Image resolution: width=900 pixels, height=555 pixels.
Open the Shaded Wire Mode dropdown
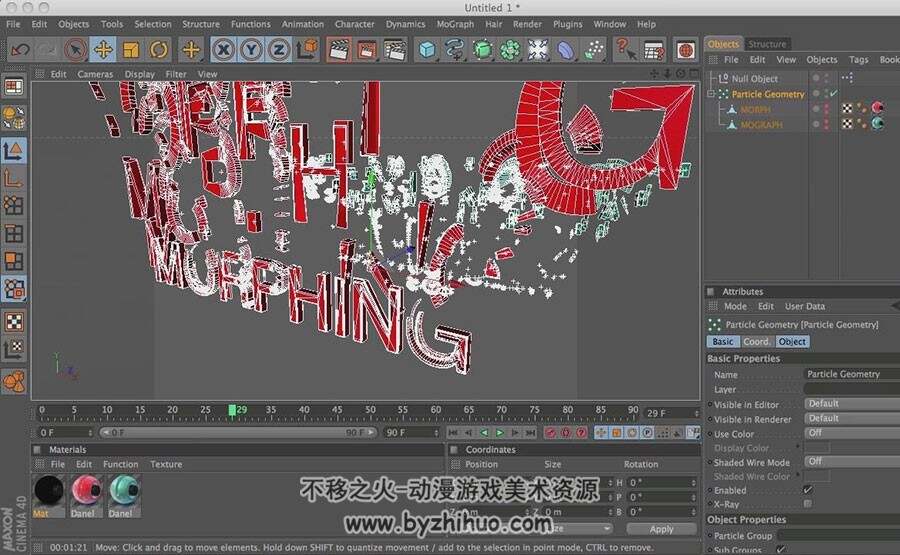click(x=852, y=461)
